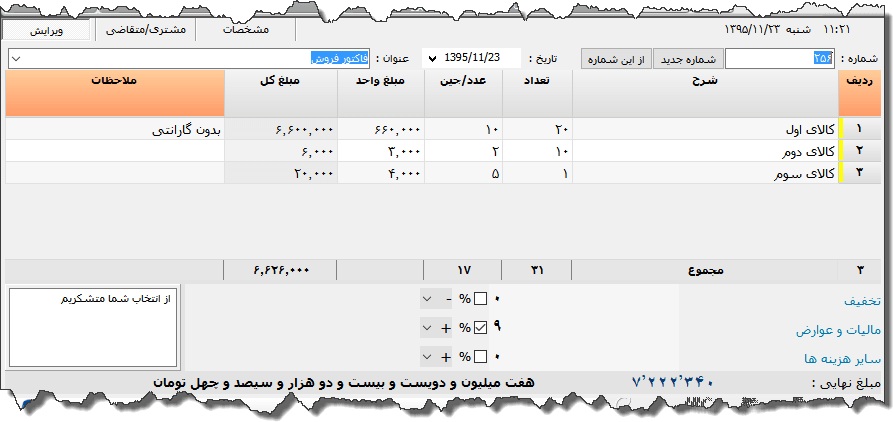Click the مبلغ کل column header

[x=281, y=93]
